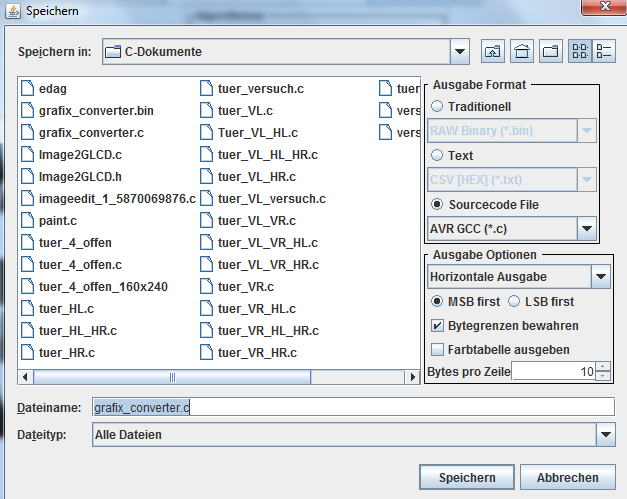Screen dimensions: 627x499
Task: Select the edag file icon
Action: tap(28, 88)
